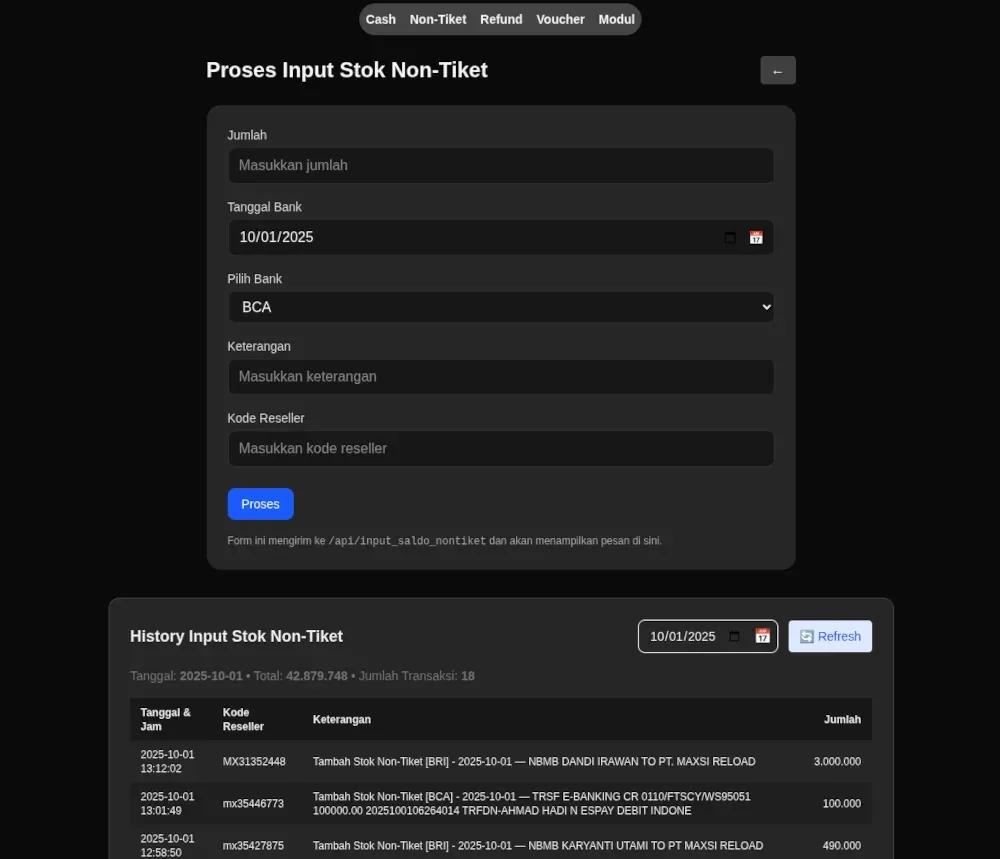The image size is (1000, 859).
Task: Click the Tanggal Bank date value
Action: [x=277, y=238]
